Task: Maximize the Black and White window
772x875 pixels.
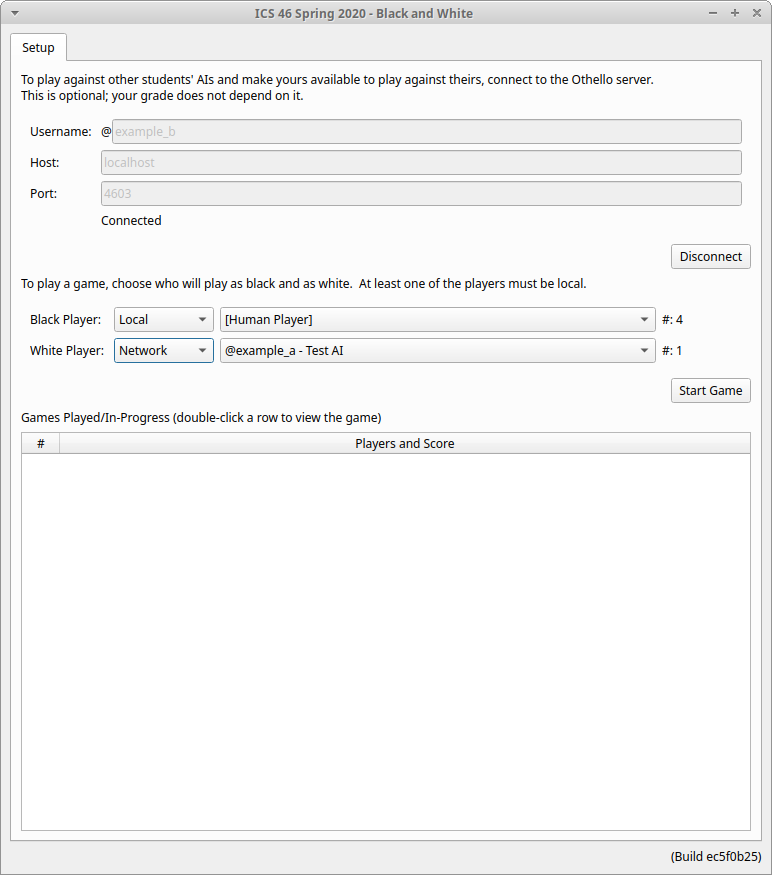Action: point(735,13)
